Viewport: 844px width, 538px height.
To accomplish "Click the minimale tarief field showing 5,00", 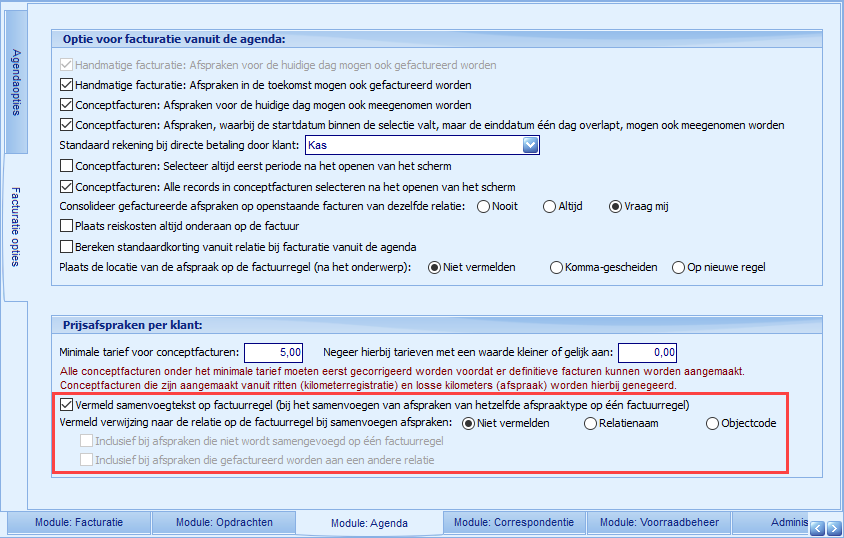I will pyautogui.click(x=273, y=352).
